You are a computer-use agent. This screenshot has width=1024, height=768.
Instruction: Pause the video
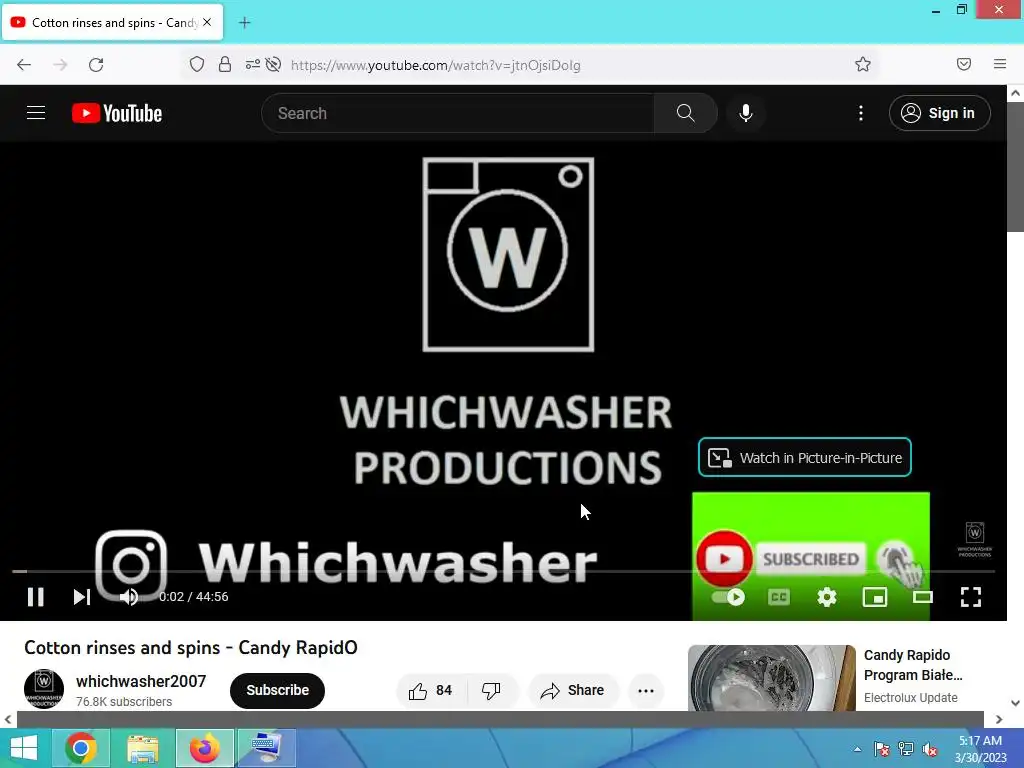(36, 596)
